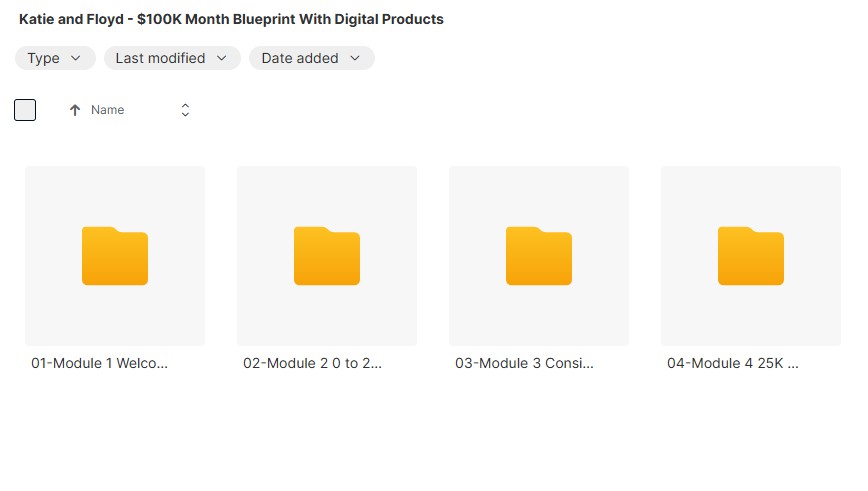
Task: Click the "01-Module 1 Welco..." folder name
Action: [x=100, y=364]
